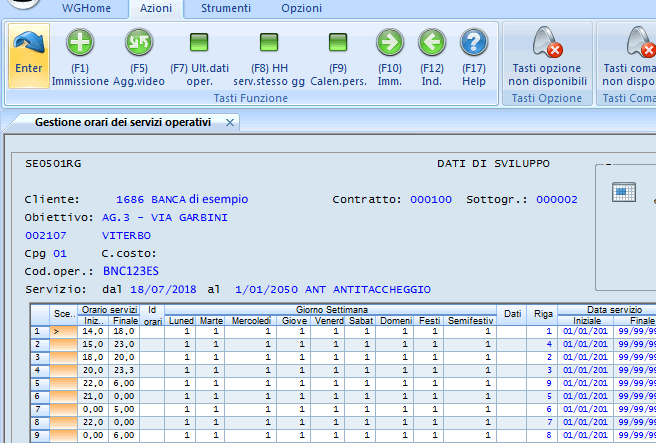Close Gestione orari dei servizi operativi tab
Viewport: 656px width, 443px height.
[x=230, y=122]
